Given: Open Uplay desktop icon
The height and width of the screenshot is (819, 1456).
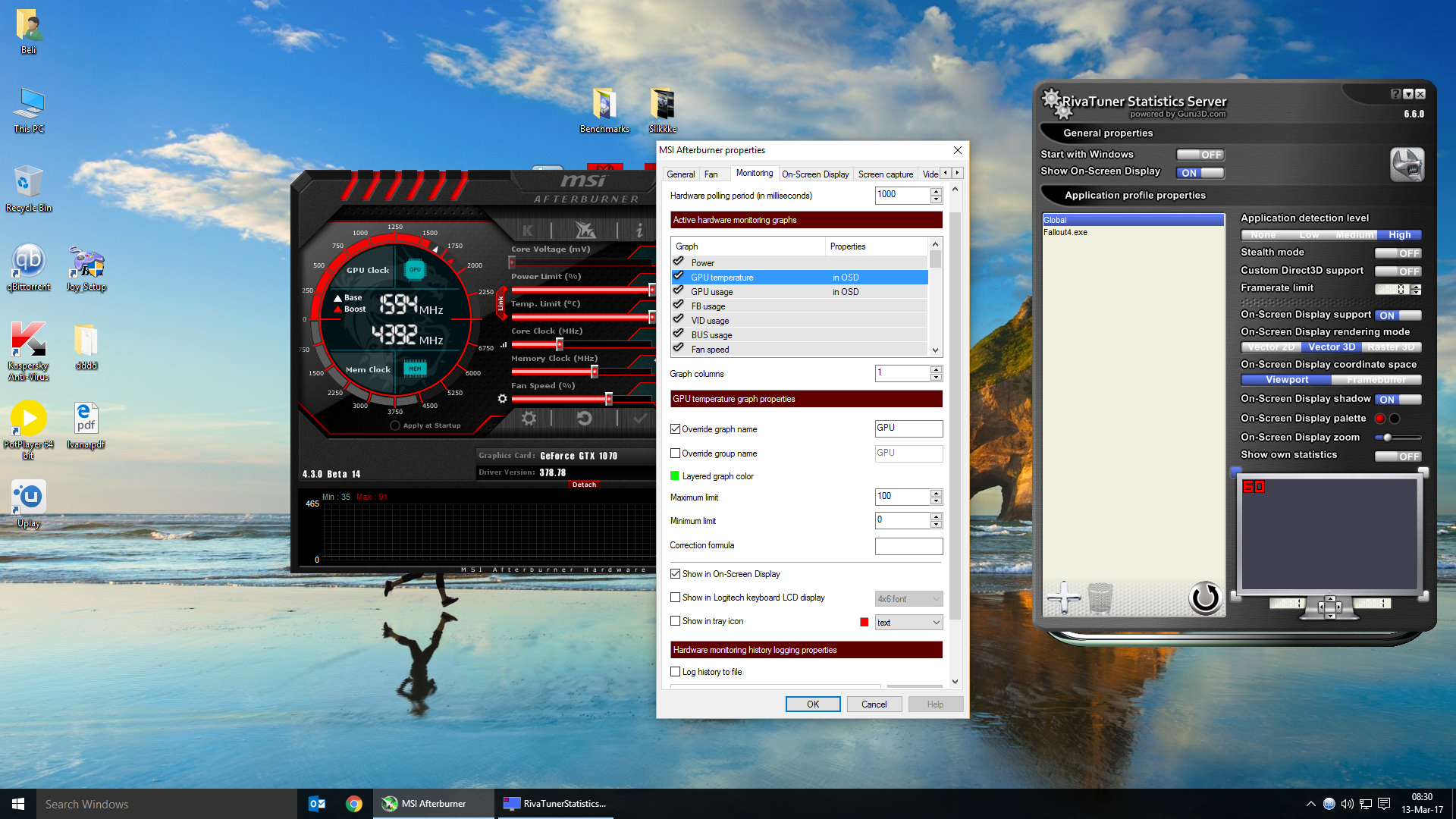Looking at the screenshot, I should click(29, 504).
